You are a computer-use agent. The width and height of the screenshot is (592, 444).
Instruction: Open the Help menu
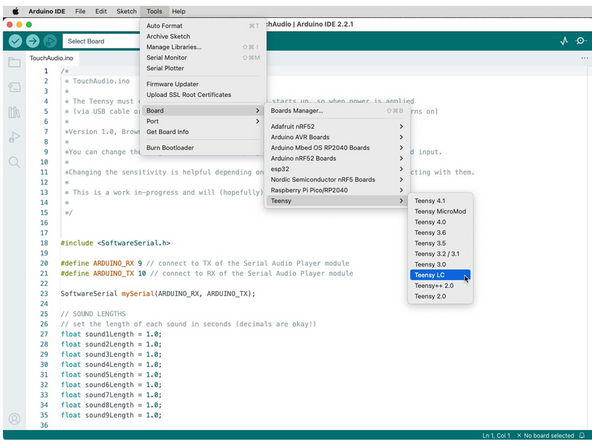click(179, 11)
